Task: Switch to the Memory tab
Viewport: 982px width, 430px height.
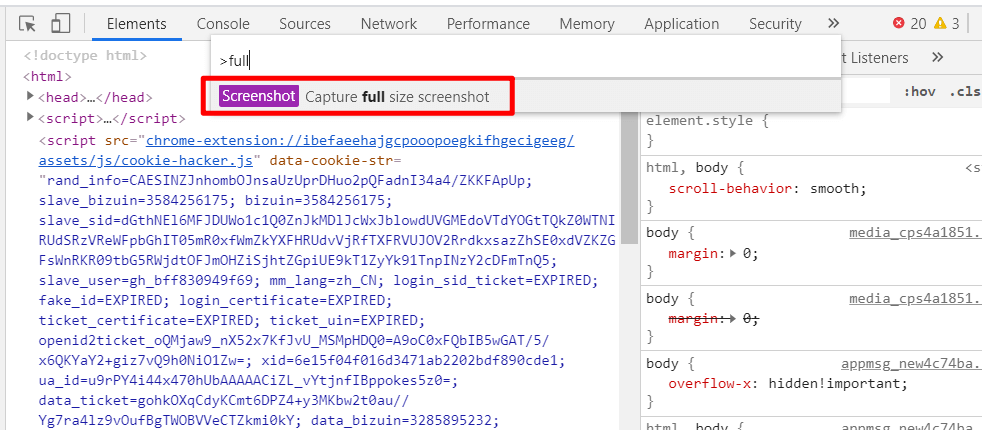Action: point(587,24)
